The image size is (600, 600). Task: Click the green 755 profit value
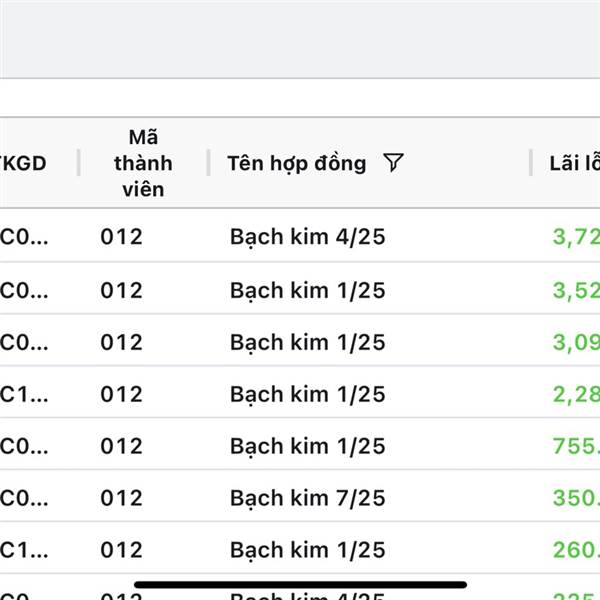576,446
